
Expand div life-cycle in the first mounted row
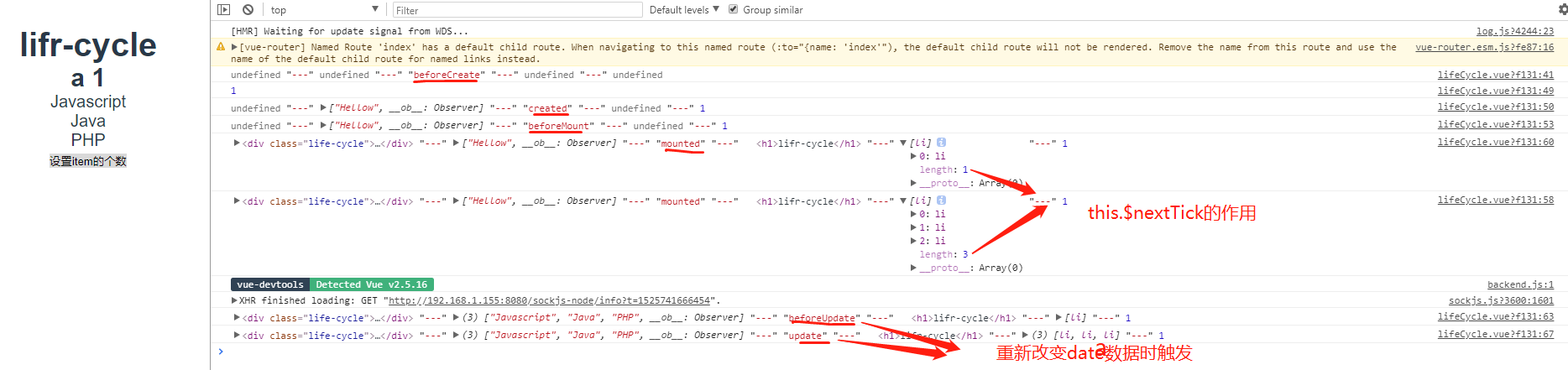point(236,143)
